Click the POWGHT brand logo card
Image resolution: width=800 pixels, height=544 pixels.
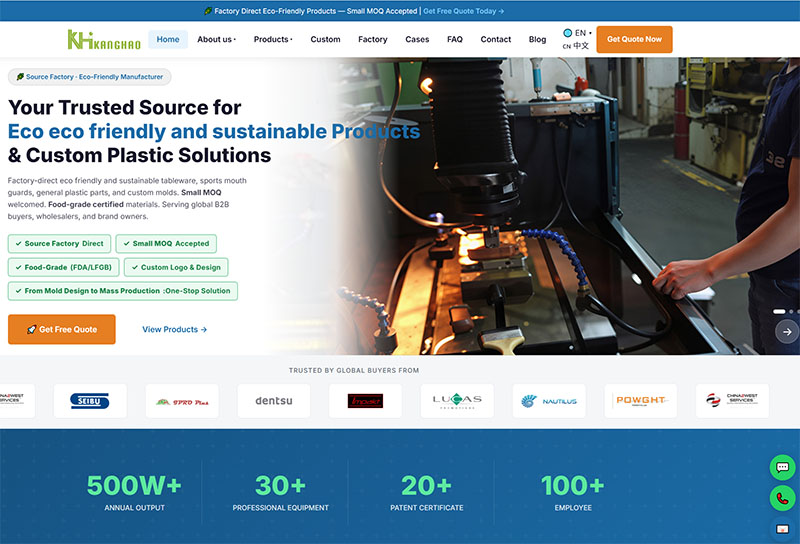(641, 401)
